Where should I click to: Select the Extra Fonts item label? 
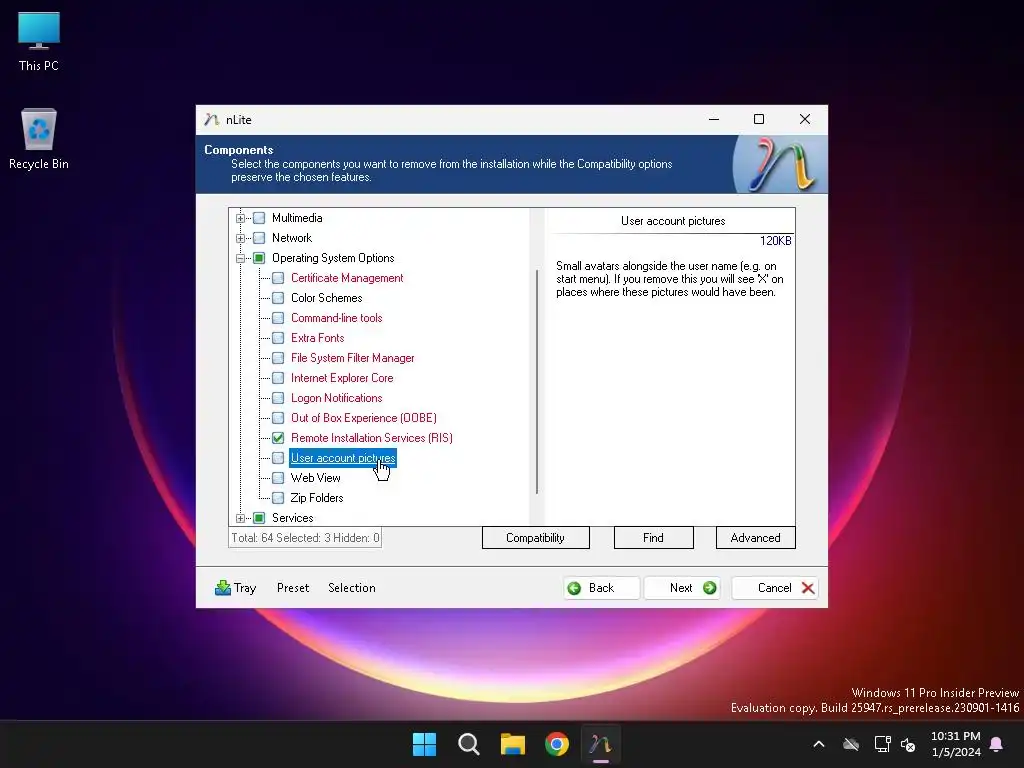point(317,338)
